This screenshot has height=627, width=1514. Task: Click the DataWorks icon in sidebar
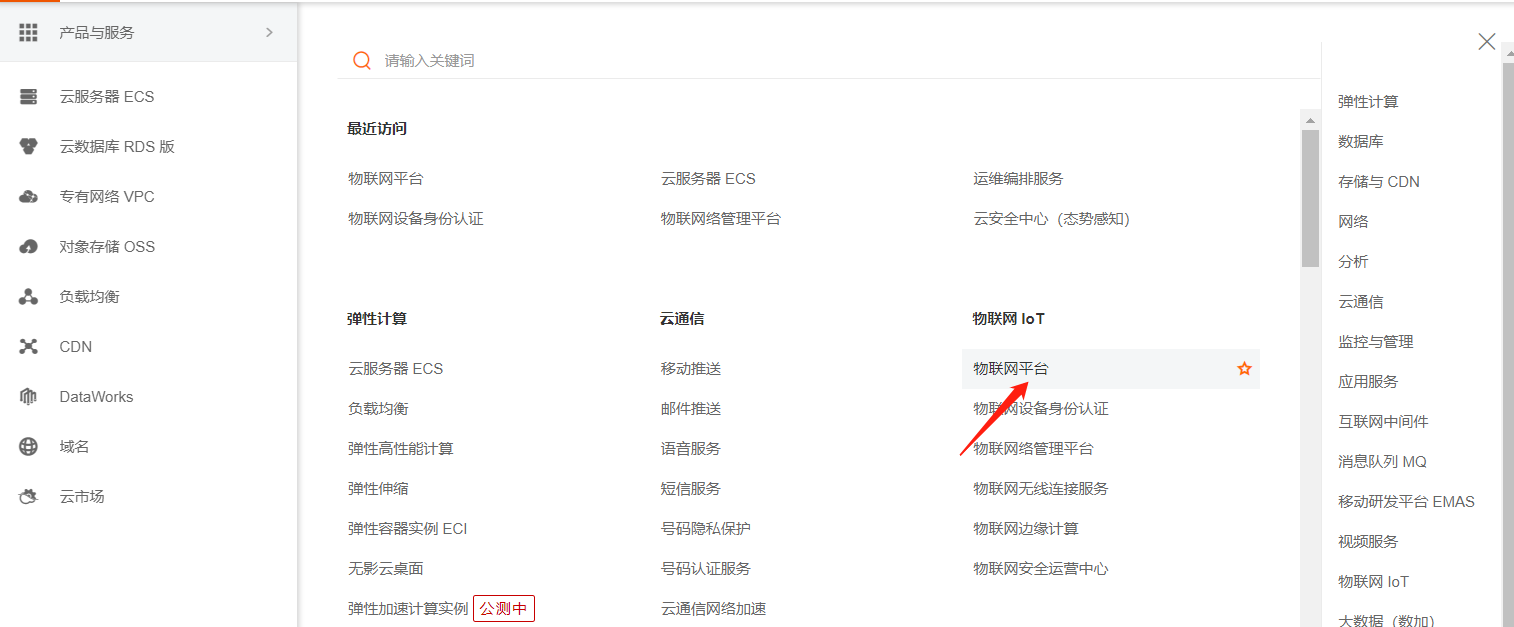pos(28,397)
